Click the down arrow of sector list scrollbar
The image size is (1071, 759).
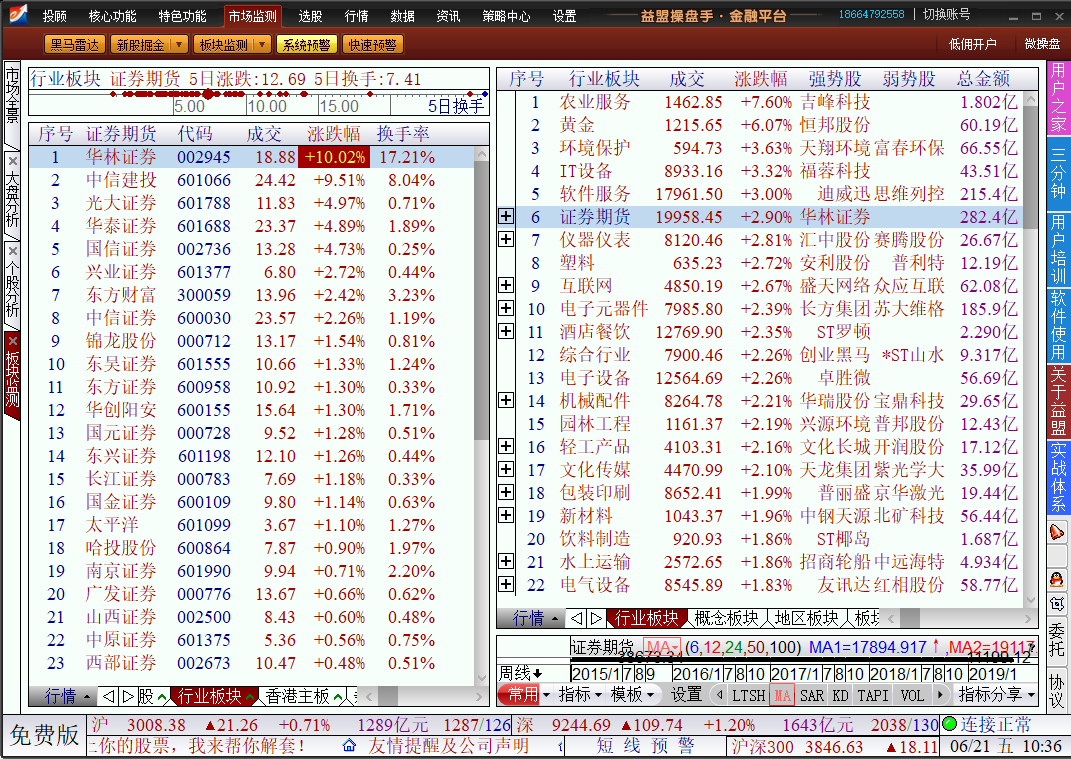[1031, 600]
